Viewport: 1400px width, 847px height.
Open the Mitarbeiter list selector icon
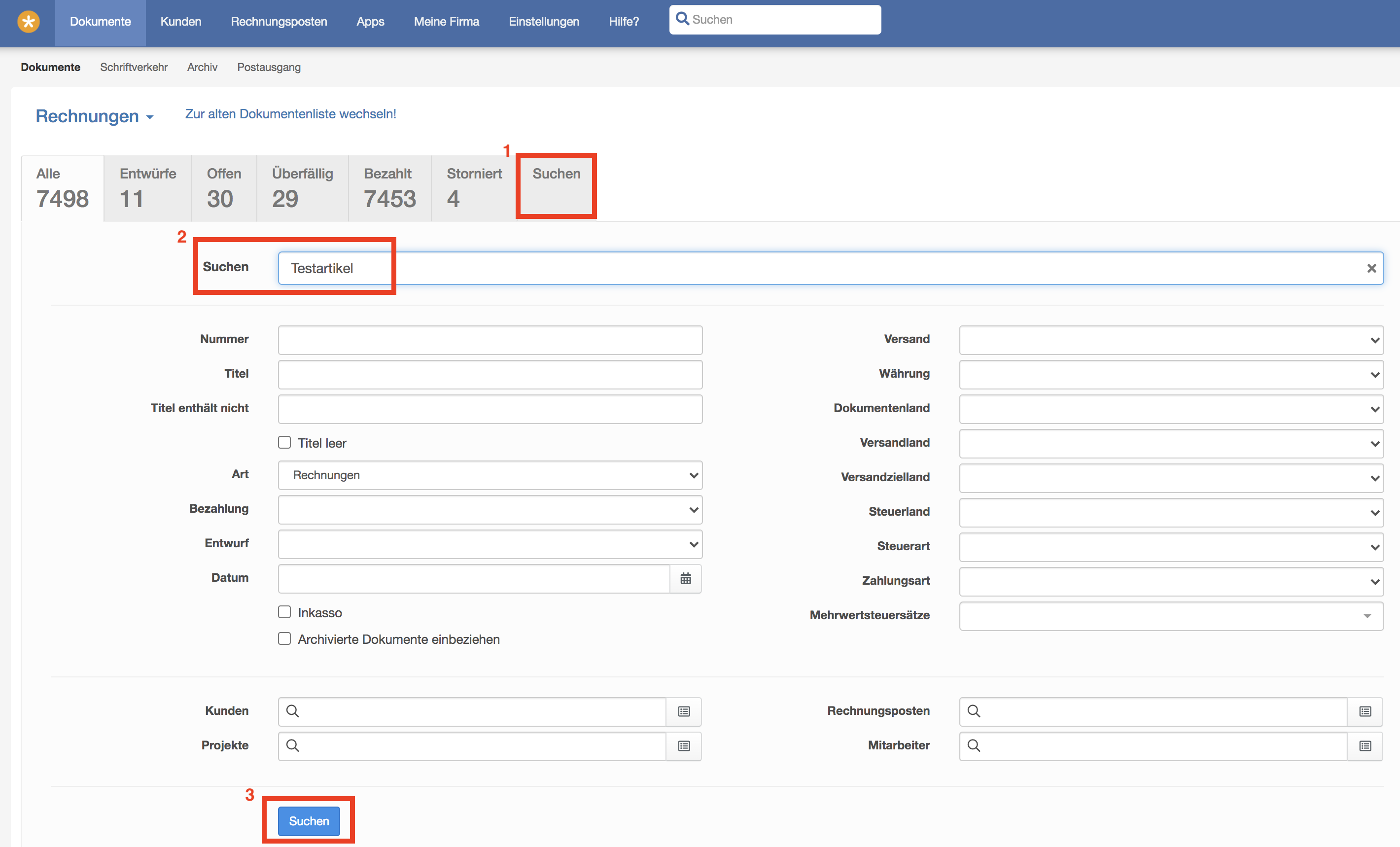tap(1365, 746)
